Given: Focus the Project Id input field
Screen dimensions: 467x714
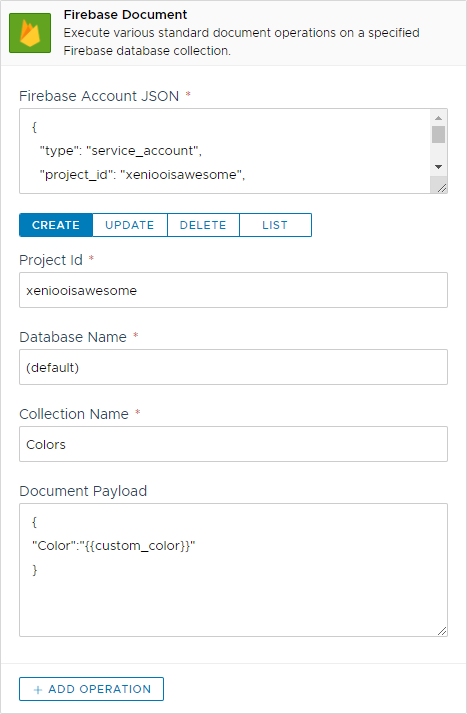Looking at the screenshot, I should point(233,290).
